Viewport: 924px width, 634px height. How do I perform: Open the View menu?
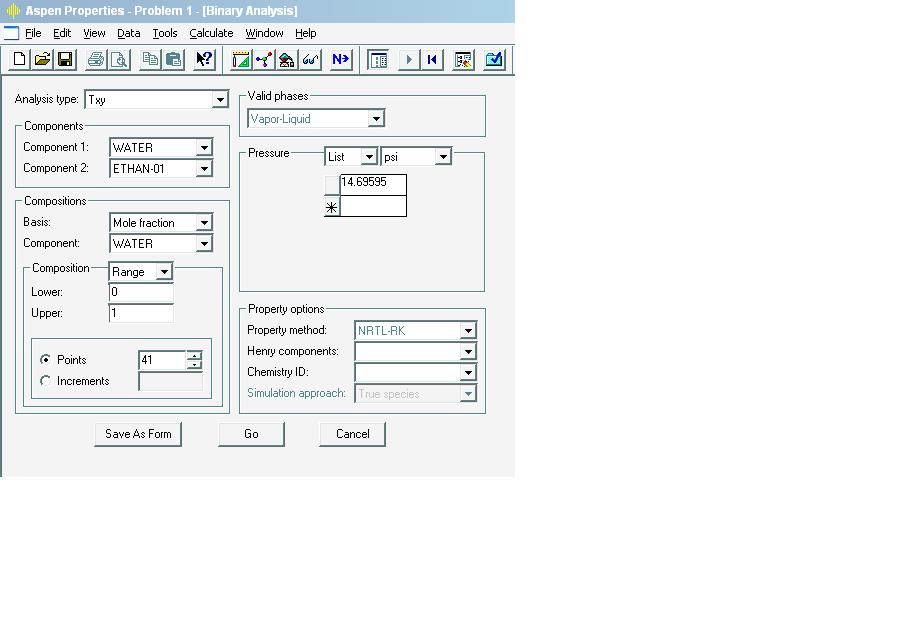94,33
